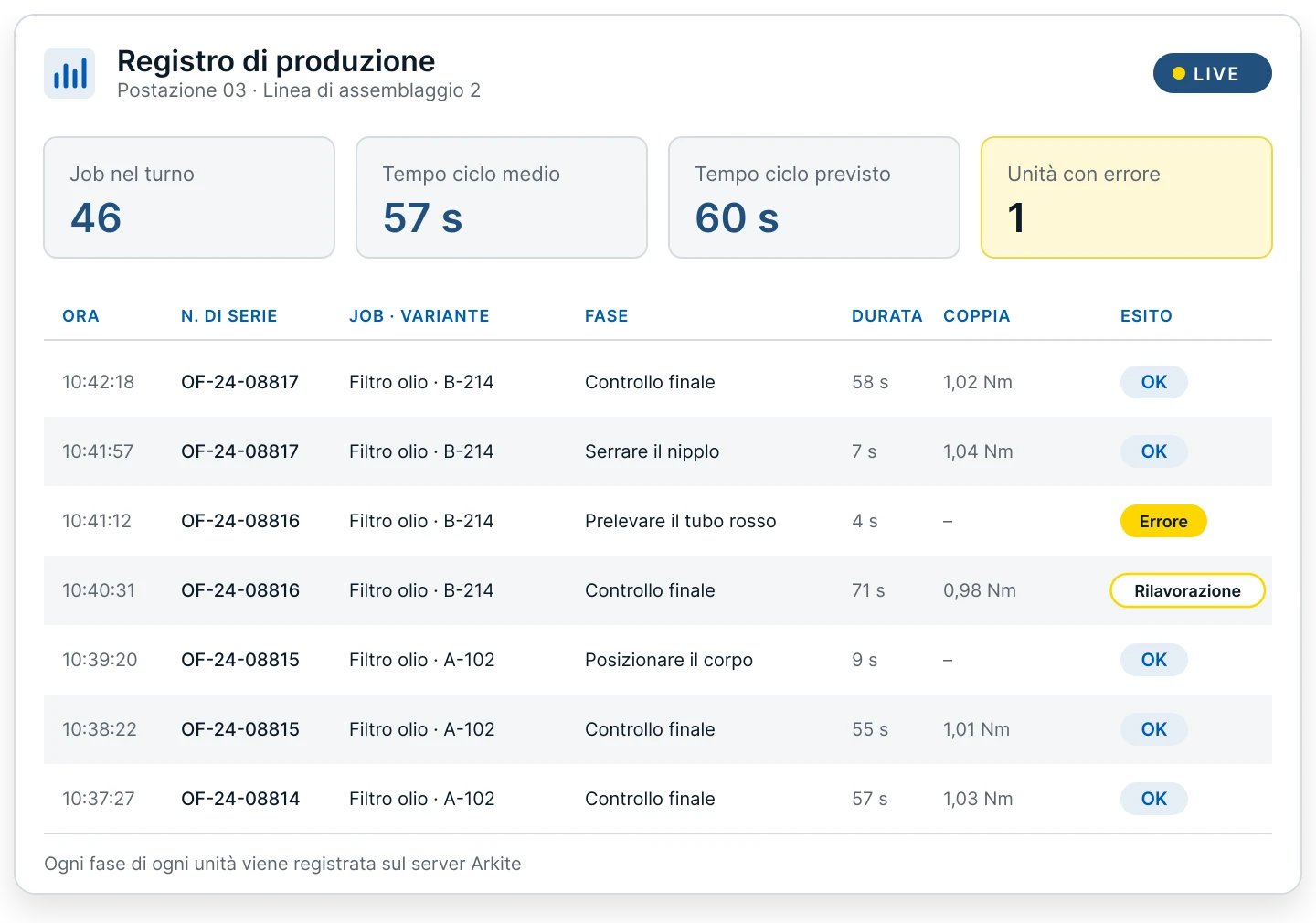
Task: Select the "Job nel turno" summary card
Action: tap(189, 197)
